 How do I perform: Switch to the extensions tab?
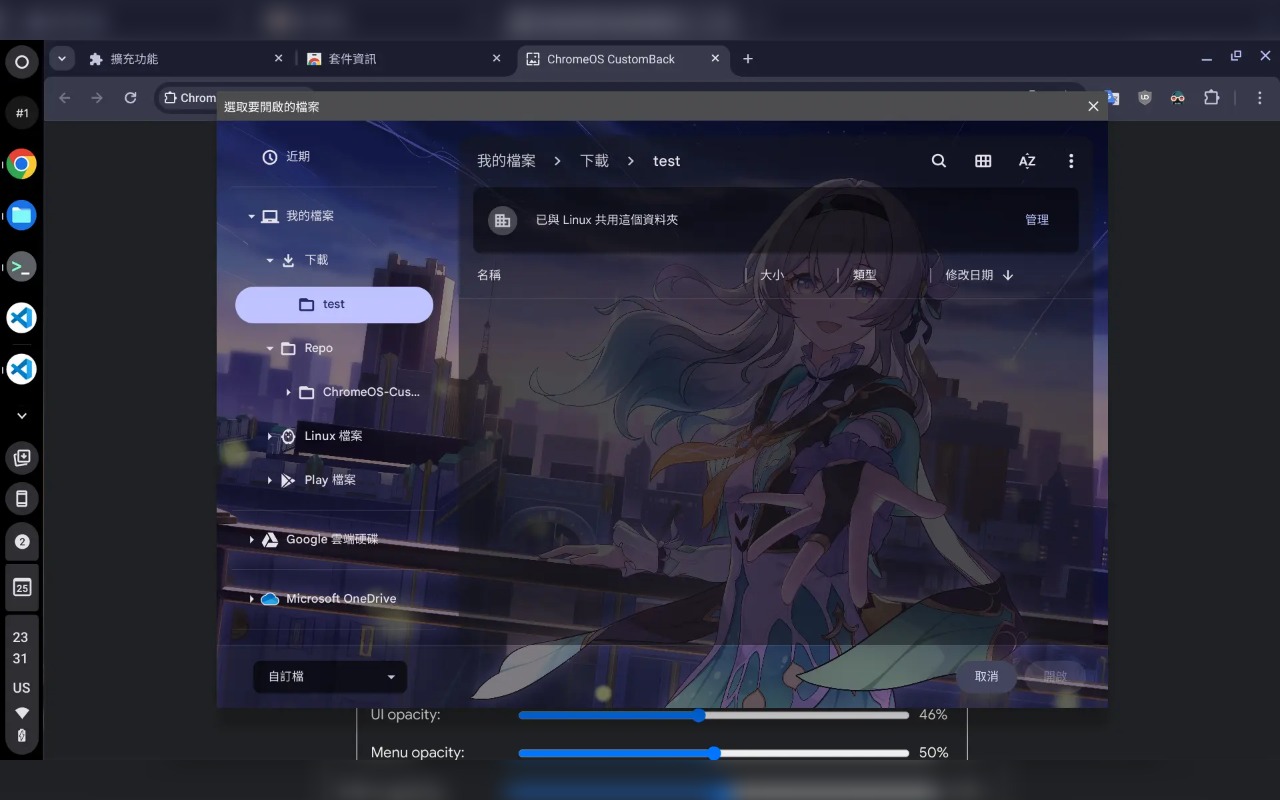tap(185, 59)
